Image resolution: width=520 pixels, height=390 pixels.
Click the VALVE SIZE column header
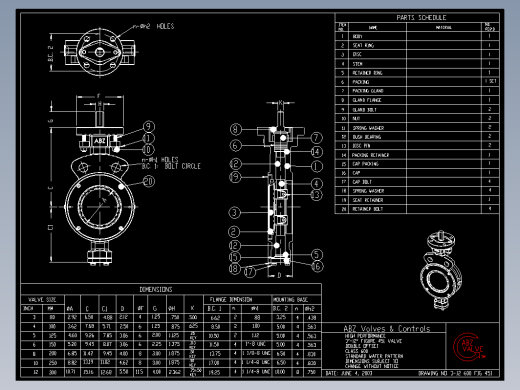click(42, 299)
